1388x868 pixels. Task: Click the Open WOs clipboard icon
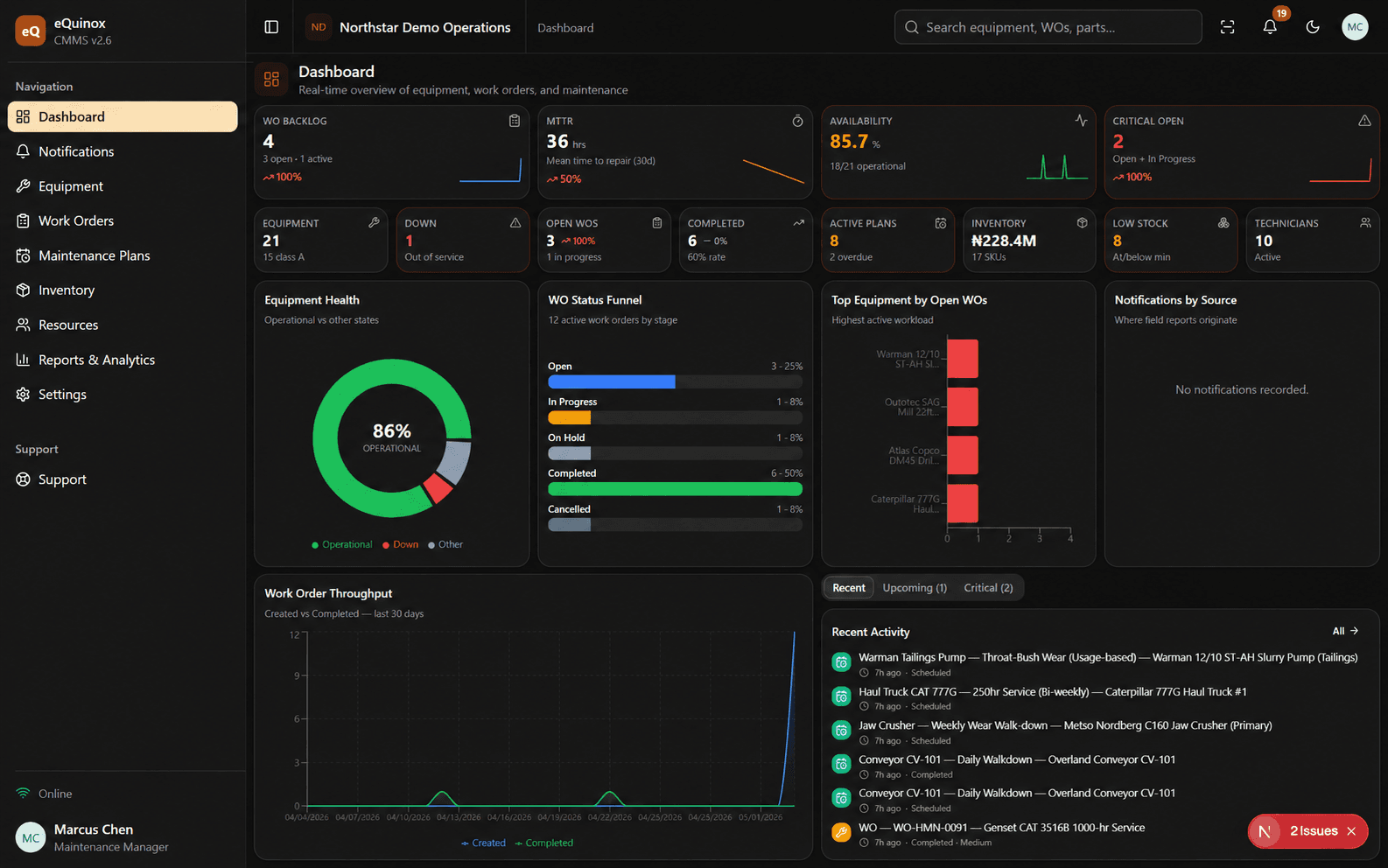(x=657, y=223)
